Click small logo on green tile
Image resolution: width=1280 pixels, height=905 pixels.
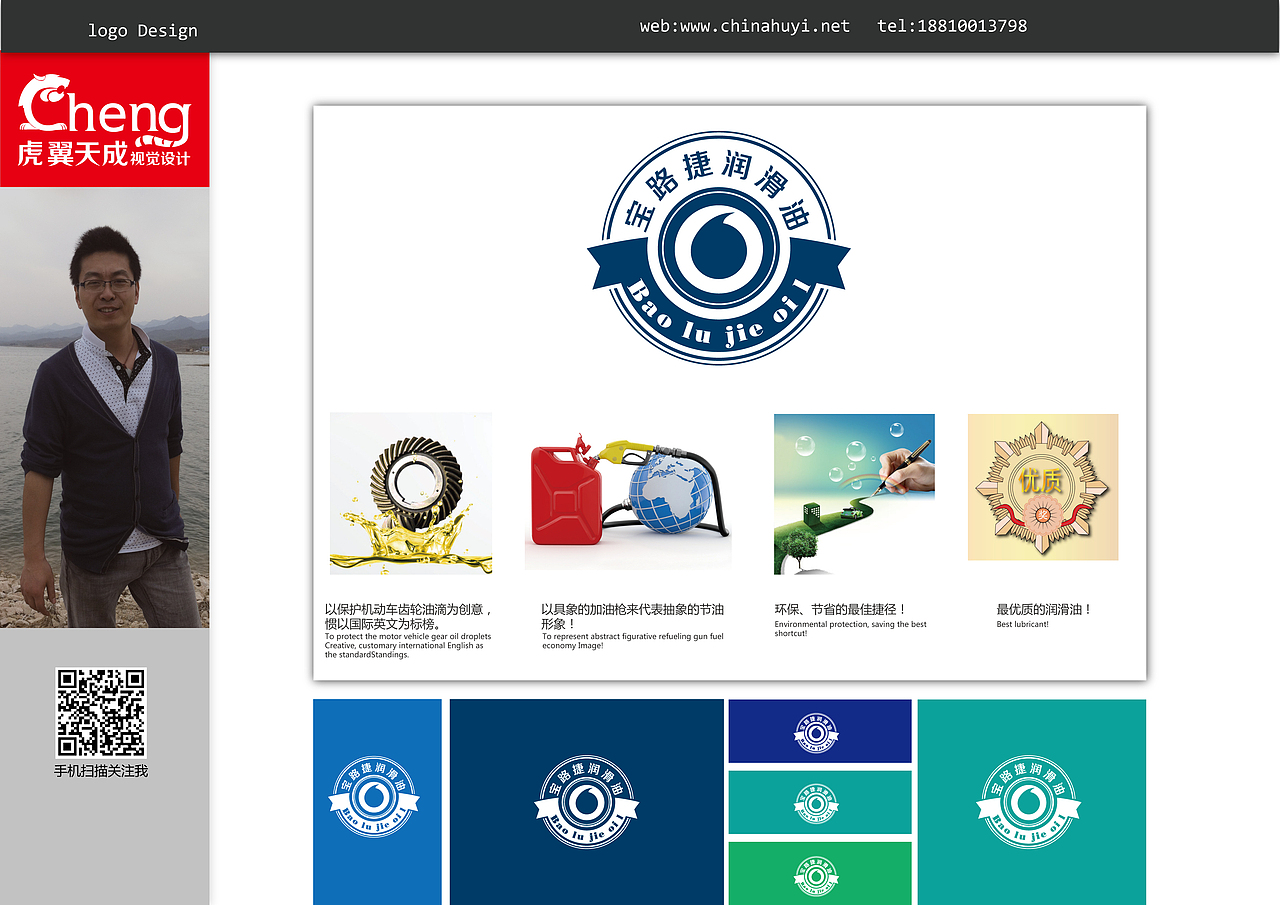coord(817,876)
